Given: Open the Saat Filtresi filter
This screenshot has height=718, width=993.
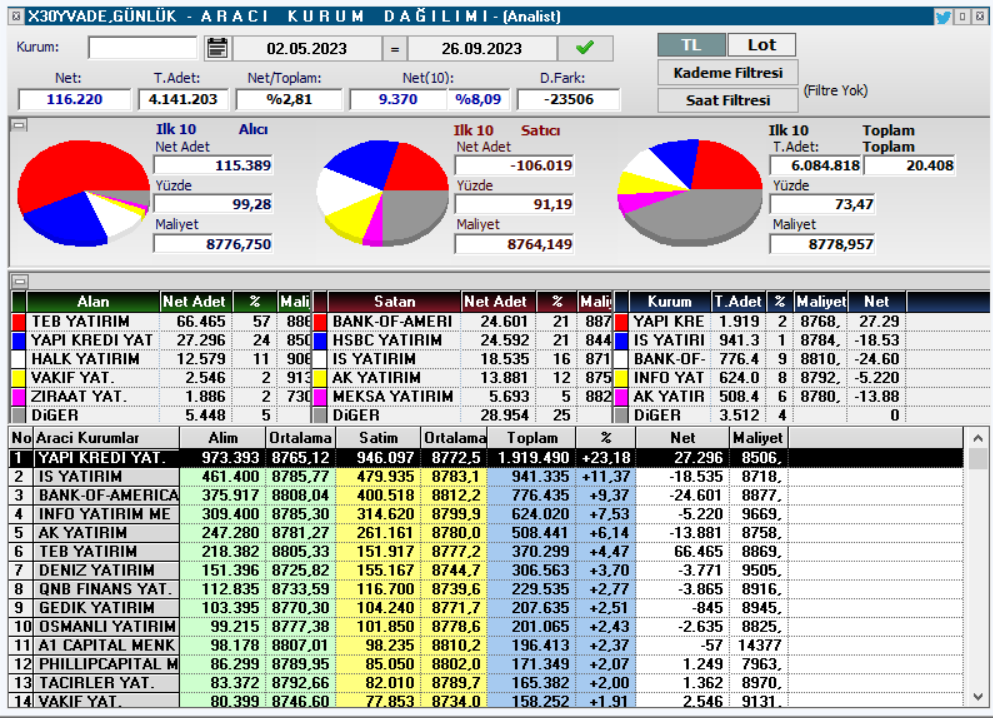Looking at the screenshot, I should (728, 100).
